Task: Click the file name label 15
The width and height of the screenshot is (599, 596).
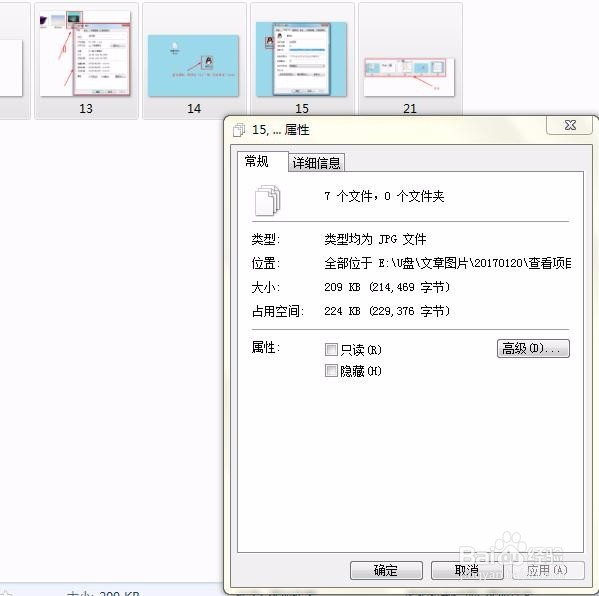Action: pyautogui.click(x=302, y=109)
